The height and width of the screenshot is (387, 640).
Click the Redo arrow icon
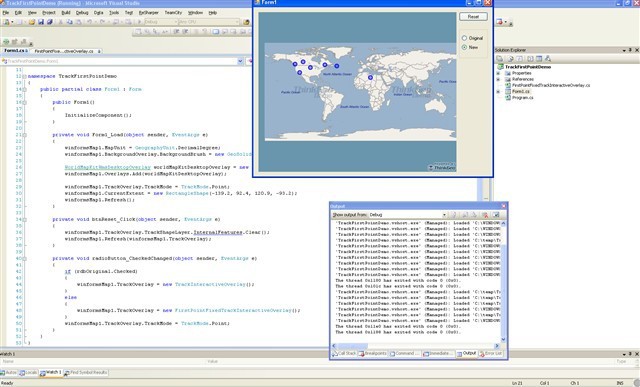click(x=102, y=22)
